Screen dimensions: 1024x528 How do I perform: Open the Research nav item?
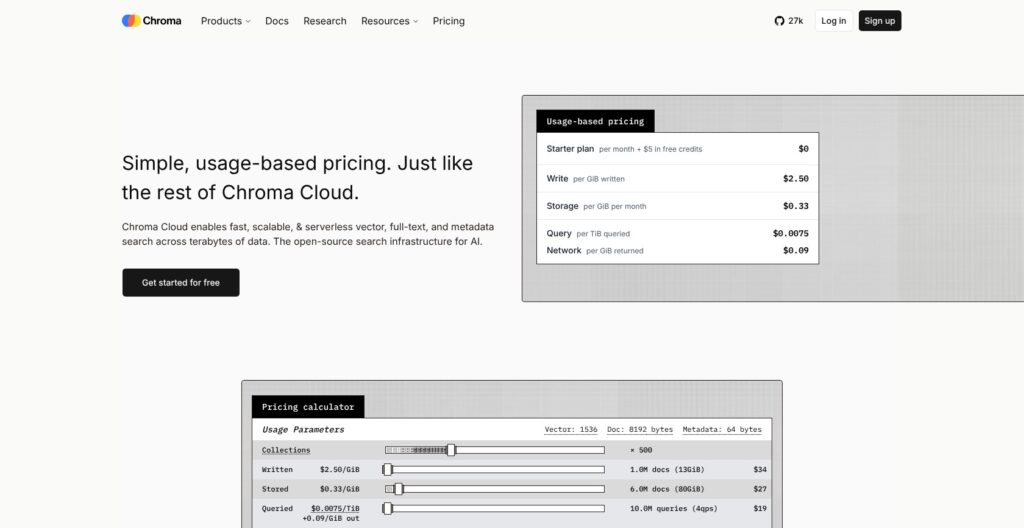point(325,21)
